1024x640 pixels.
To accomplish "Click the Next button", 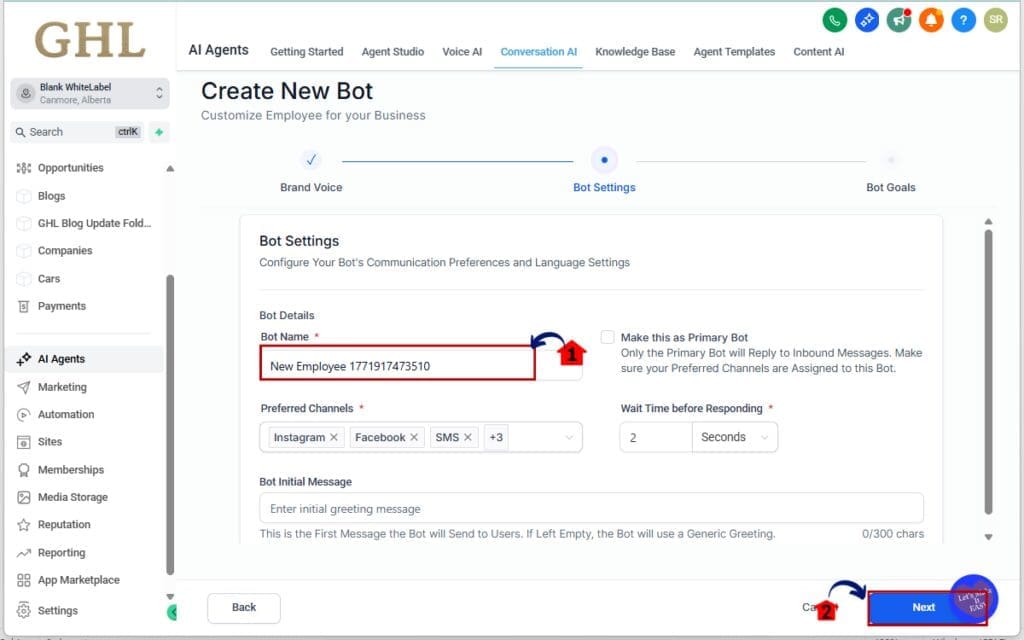I will pos(923,607).
